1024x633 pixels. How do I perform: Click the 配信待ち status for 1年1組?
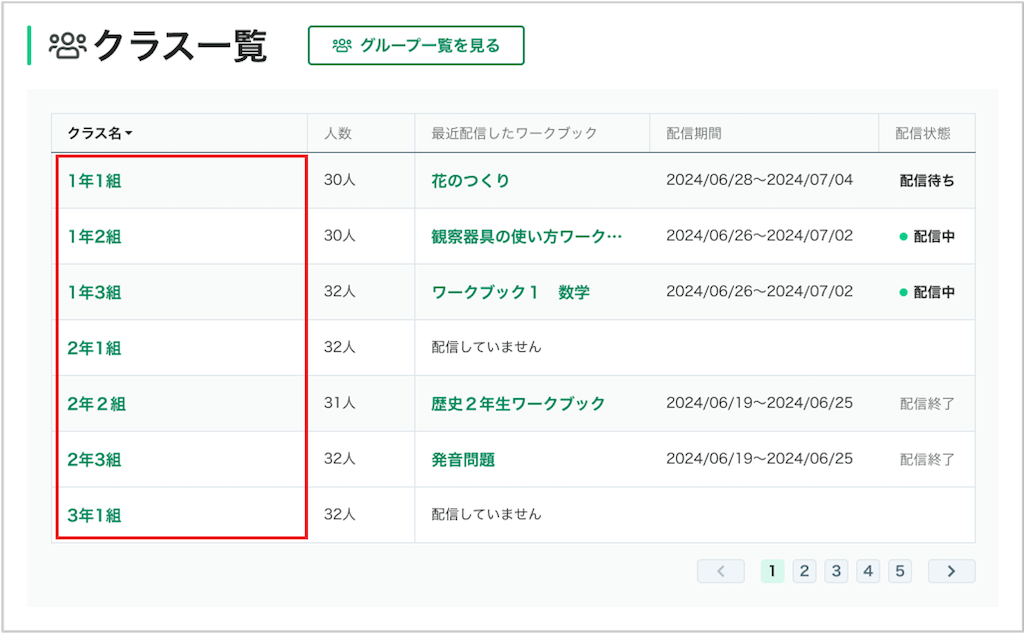pyautogui.click(x=927, y=181)
